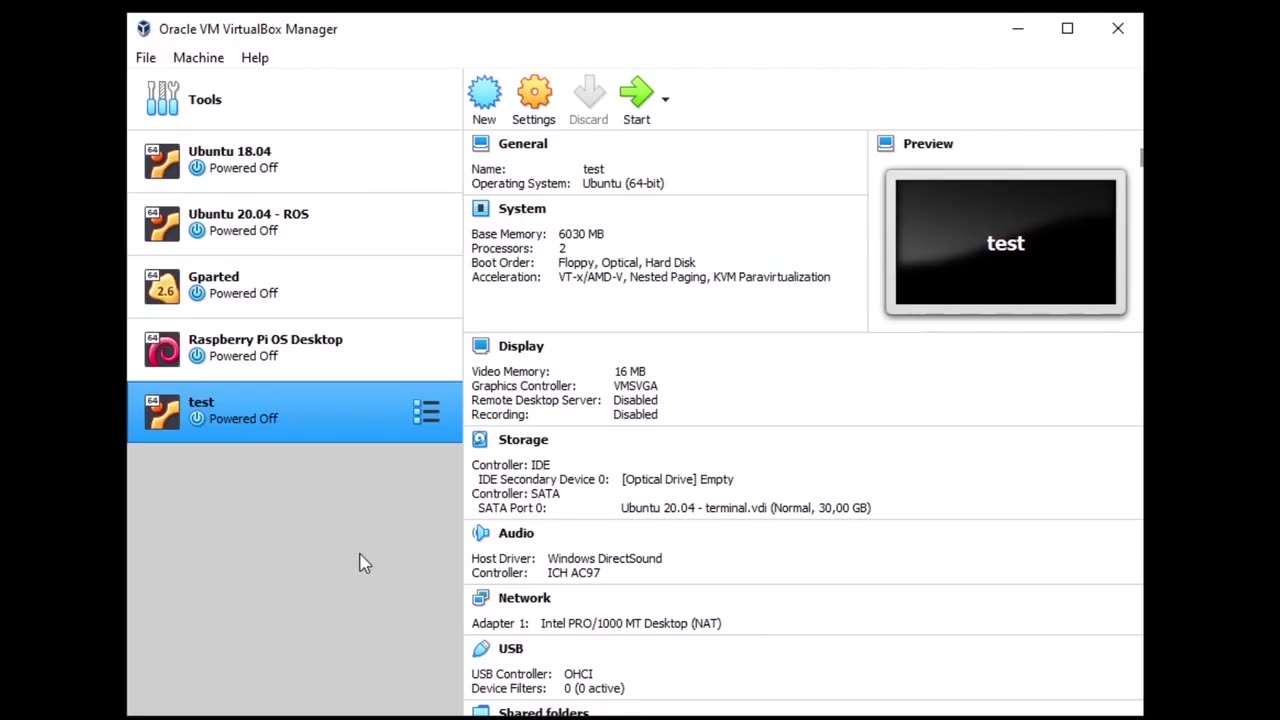
Task: Click the Display section monitor icon
Action: pyautogui.click(x=481, y=346)
